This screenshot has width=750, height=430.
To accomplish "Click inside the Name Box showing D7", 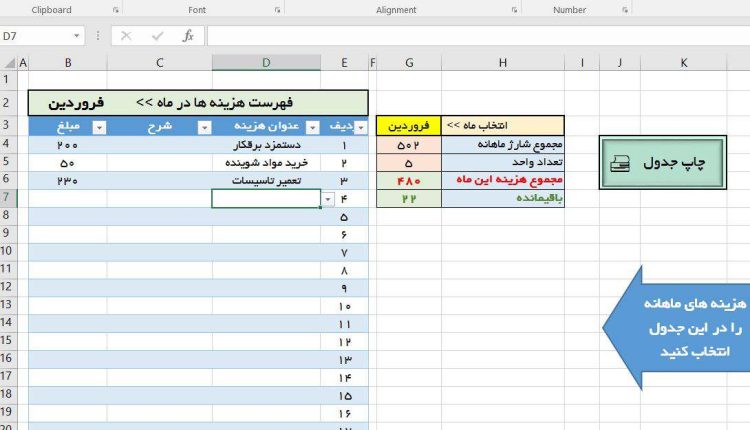I will click(36, 36).
